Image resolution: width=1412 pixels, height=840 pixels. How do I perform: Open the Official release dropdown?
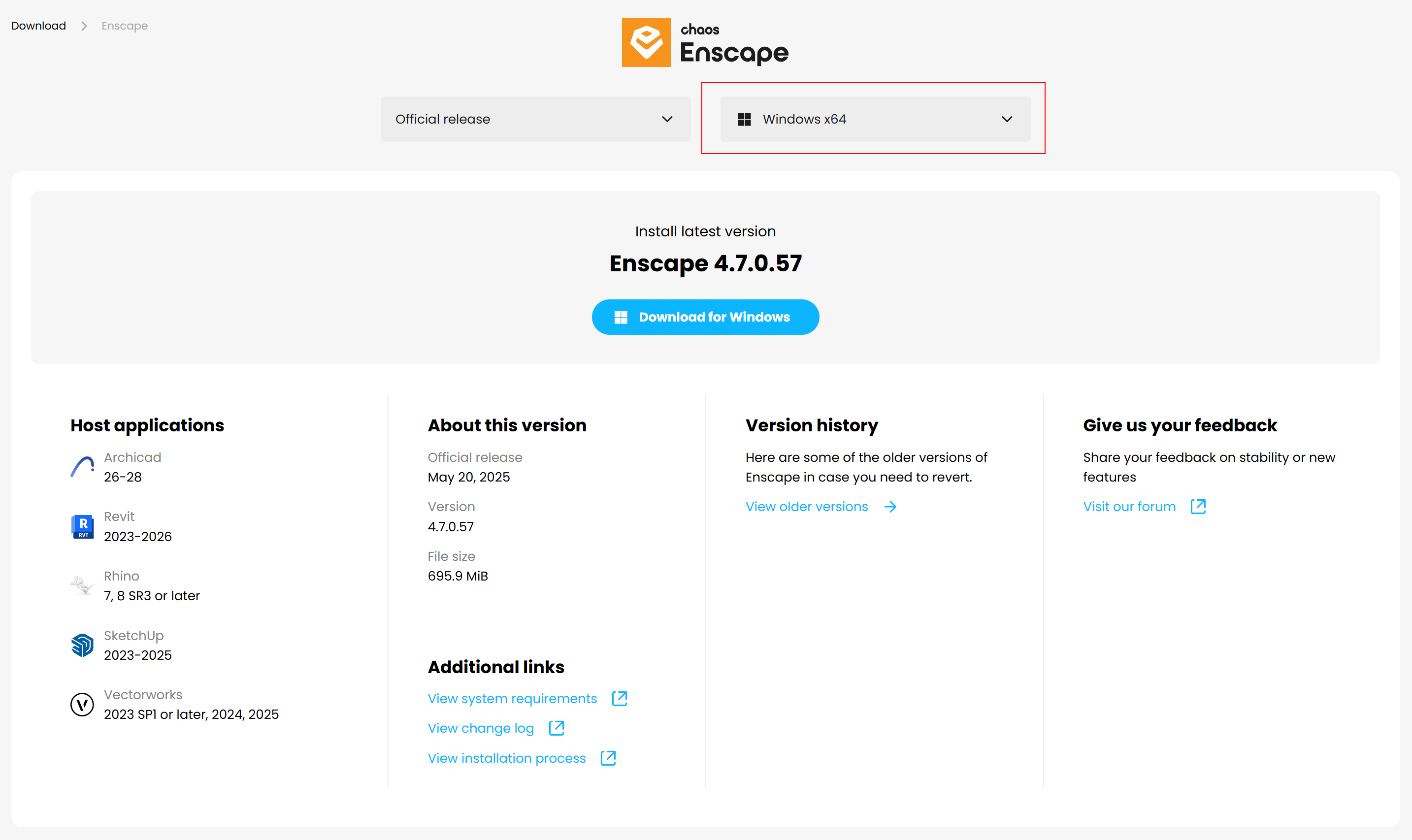click(535, 120)
